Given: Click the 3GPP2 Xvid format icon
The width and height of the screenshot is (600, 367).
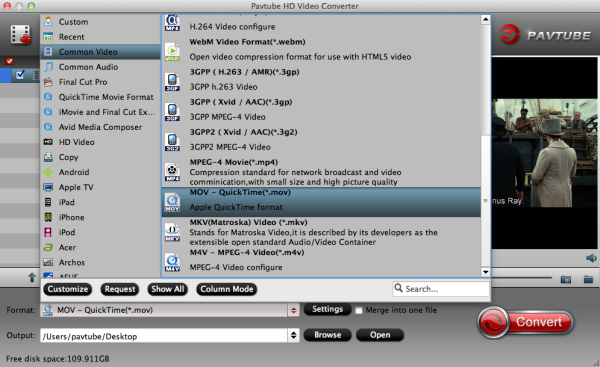Looking at the screenshot, I should [x=172, y=142].
